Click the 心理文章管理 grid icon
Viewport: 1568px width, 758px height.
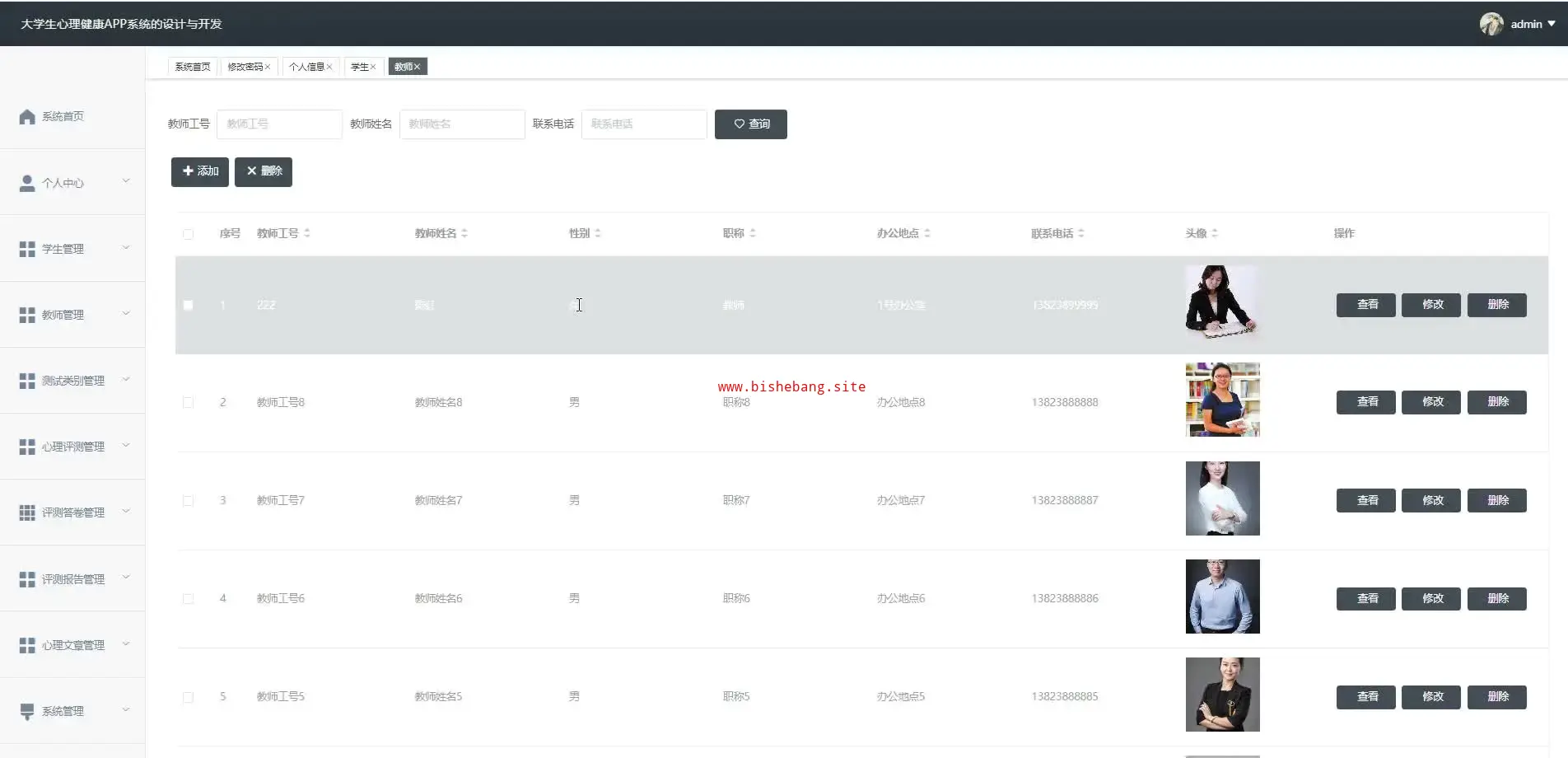coord(27,645)
